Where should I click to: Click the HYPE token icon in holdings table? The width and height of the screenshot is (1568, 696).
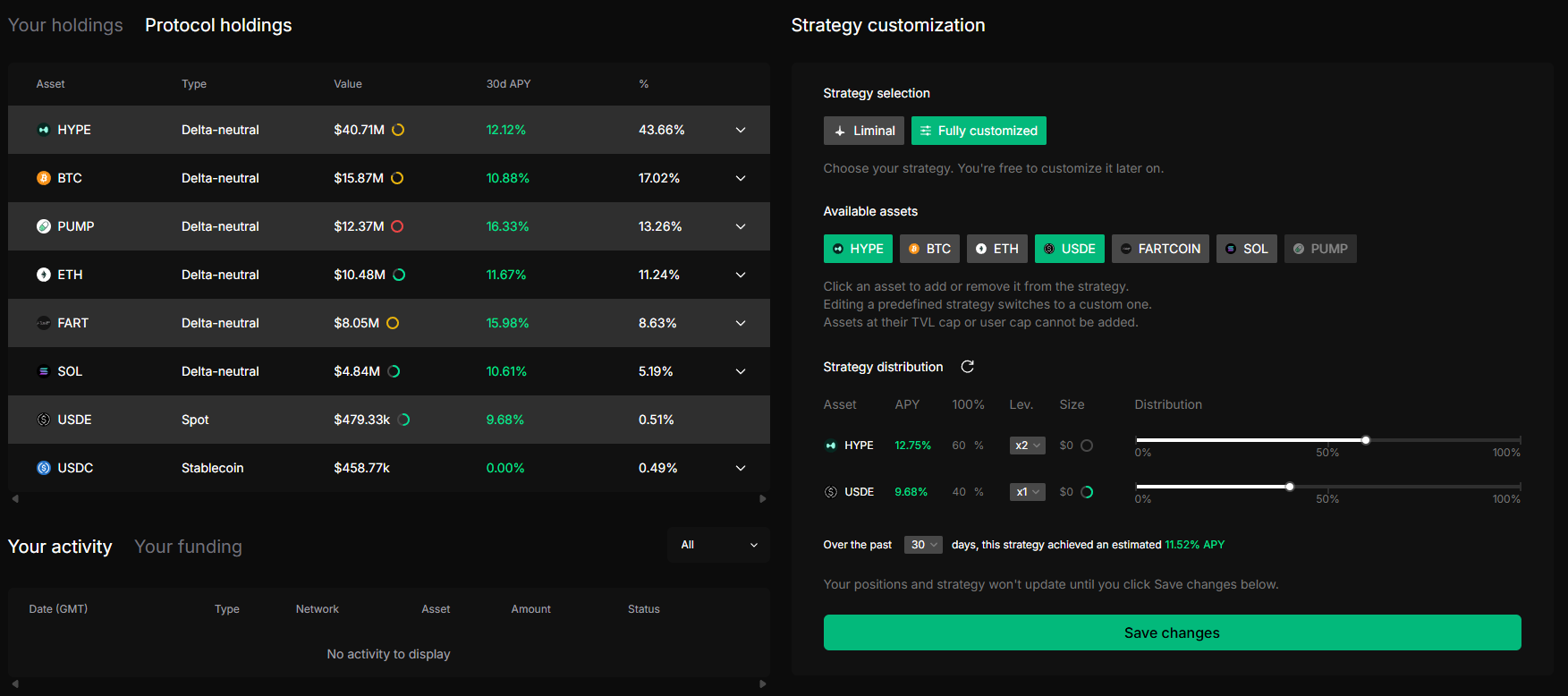click(x=43, y=130)
